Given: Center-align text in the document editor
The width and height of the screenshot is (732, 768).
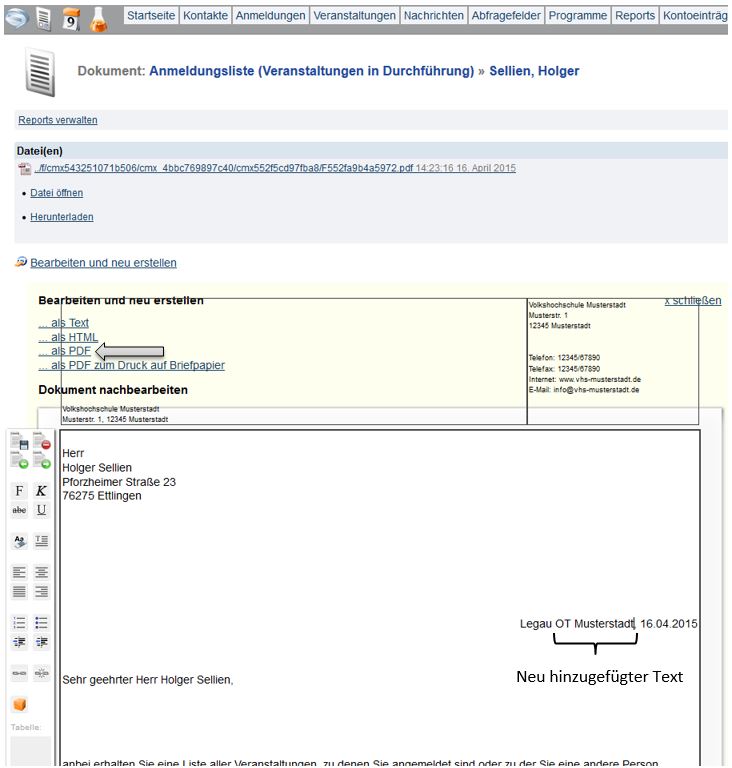Looking at the screenshot, I should pos(41,573).
